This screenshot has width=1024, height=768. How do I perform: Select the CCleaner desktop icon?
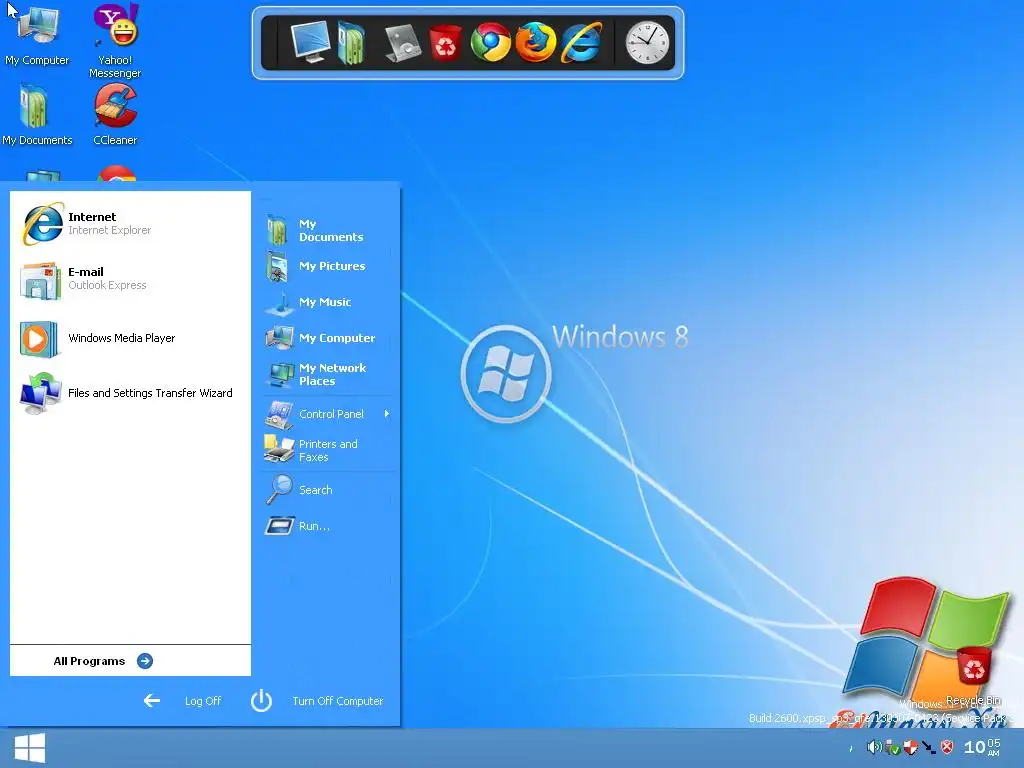115,115
